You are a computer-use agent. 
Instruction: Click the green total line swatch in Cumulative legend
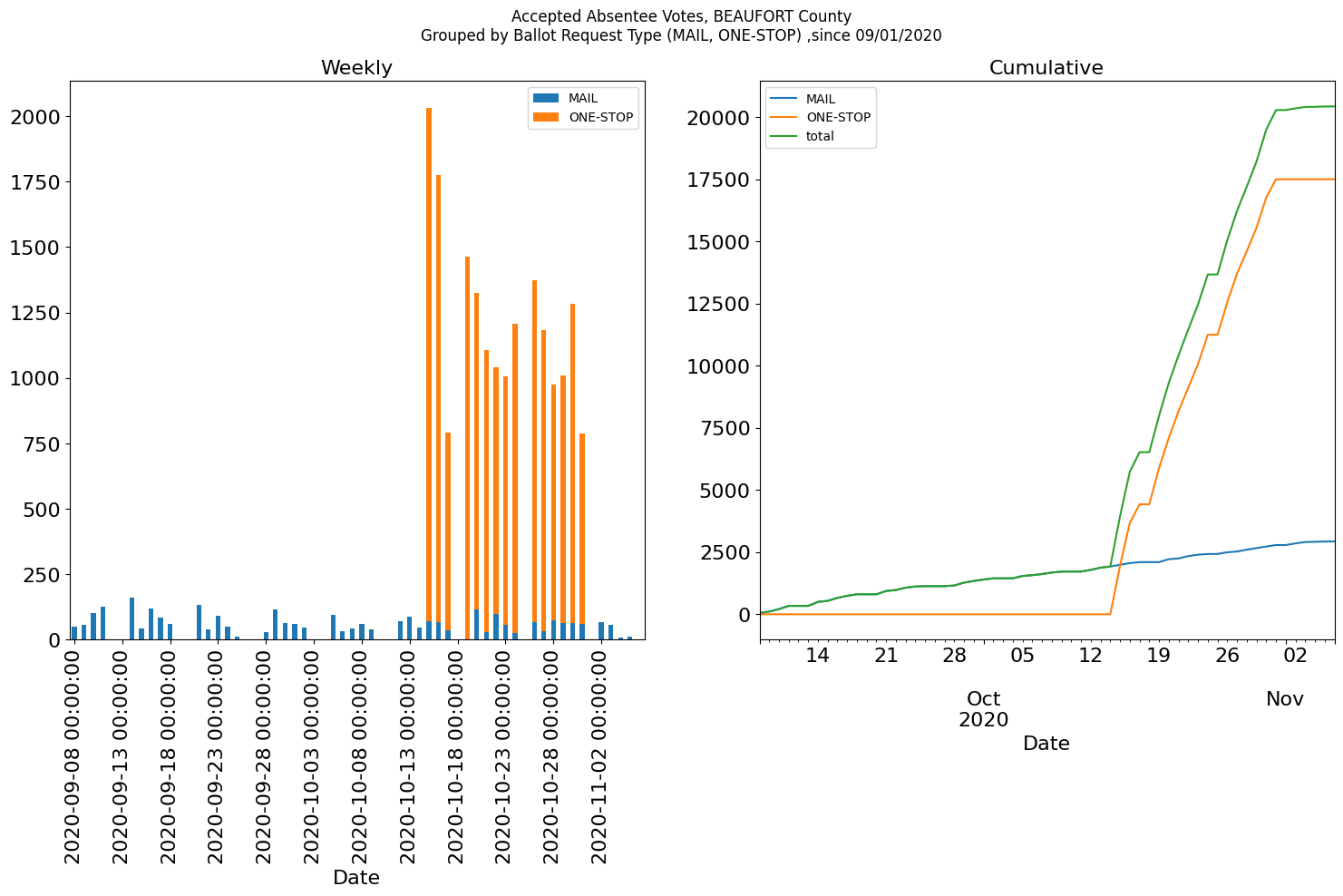783,136
